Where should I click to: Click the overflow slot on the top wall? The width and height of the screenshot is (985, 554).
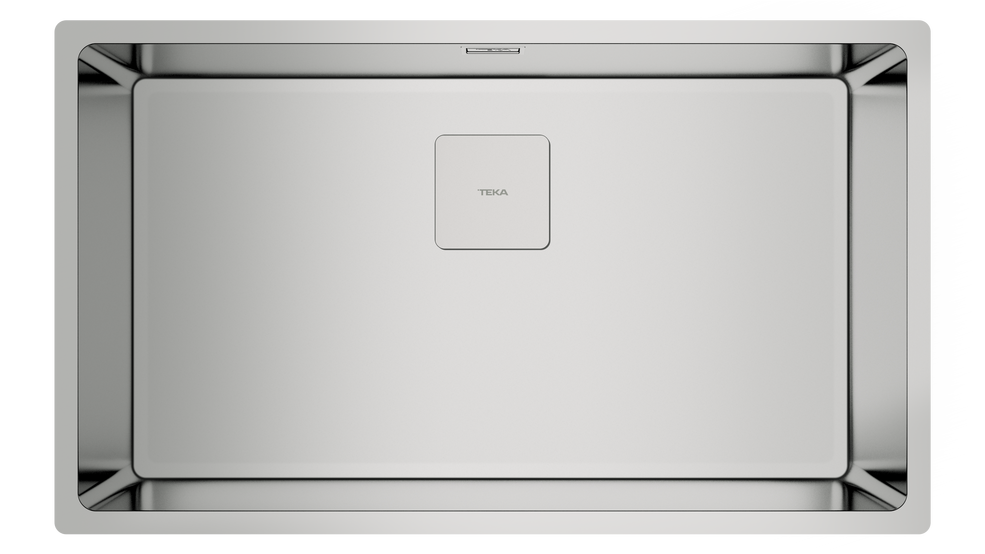click(x=492, y=46)
